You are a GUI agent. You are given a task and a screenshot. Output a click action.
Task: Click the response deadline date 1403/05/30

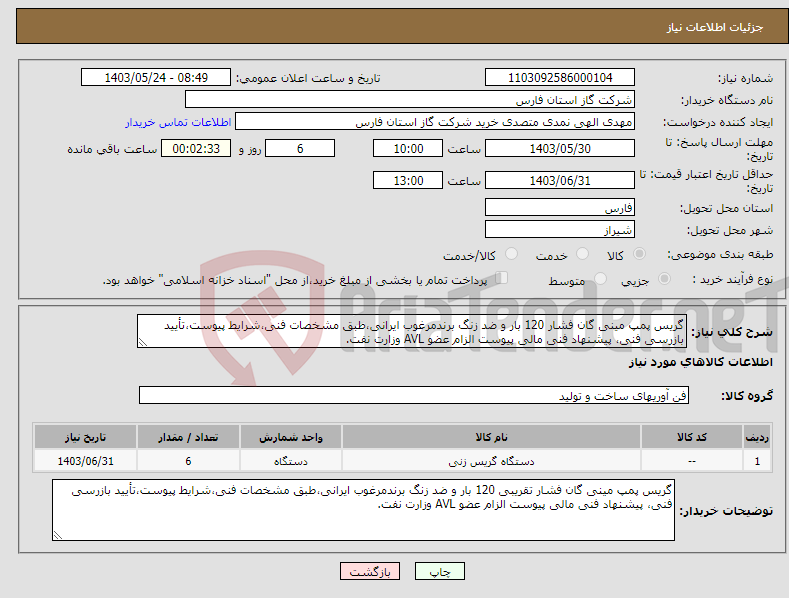560,148
